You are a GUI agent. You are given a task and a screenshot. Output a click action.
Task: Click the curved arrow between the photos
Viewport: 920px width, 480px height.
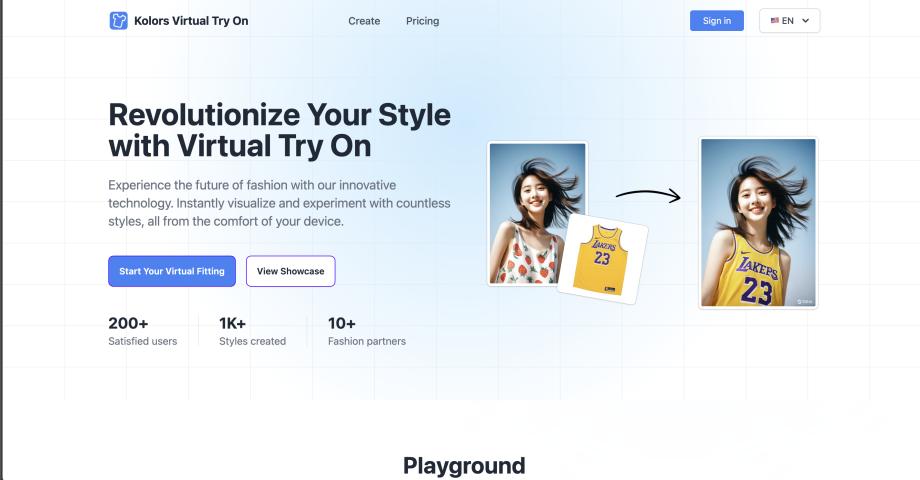point(647,194)
